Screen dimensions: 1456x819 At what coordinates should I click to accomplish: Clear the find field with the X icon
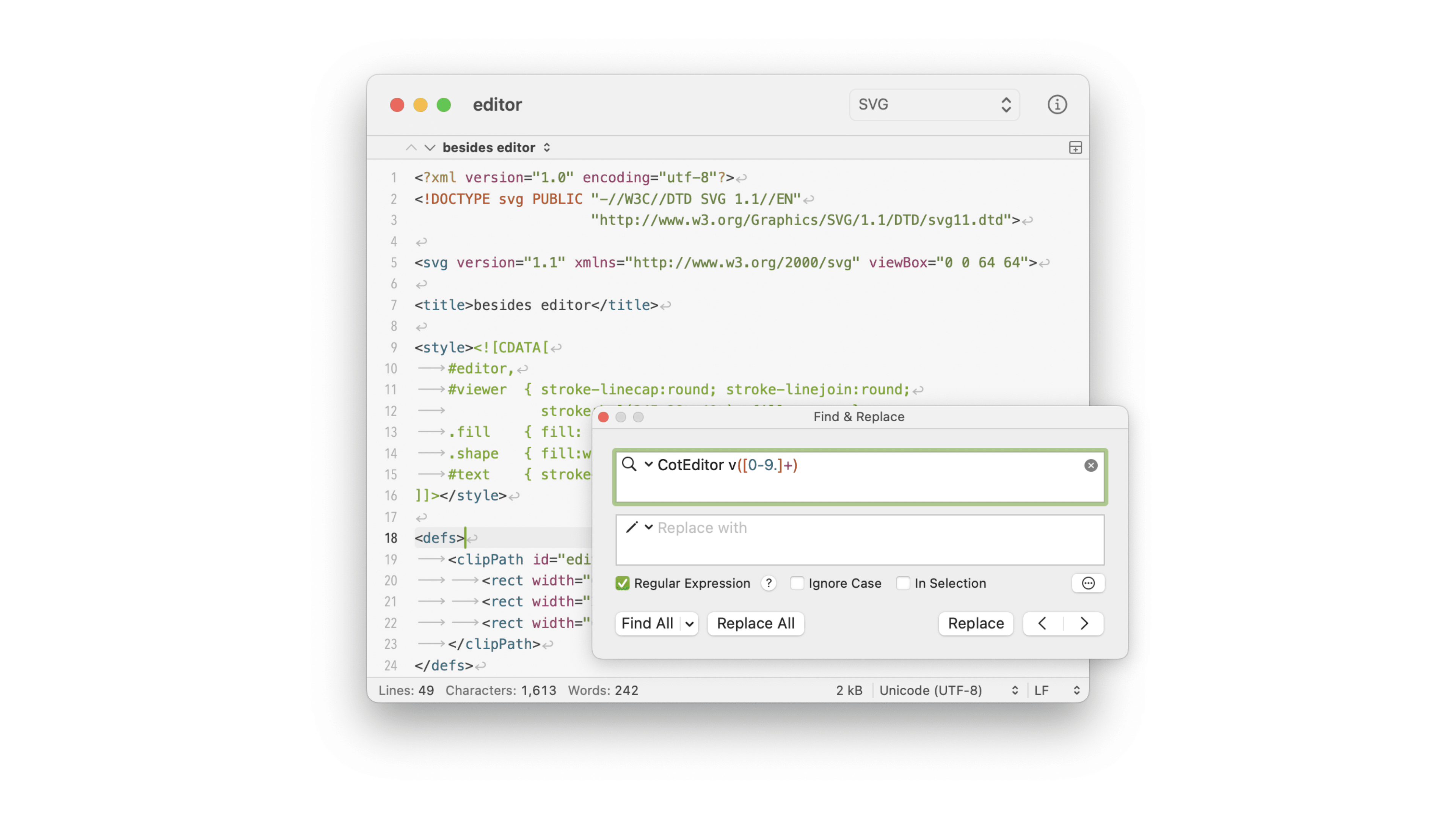1090,465
